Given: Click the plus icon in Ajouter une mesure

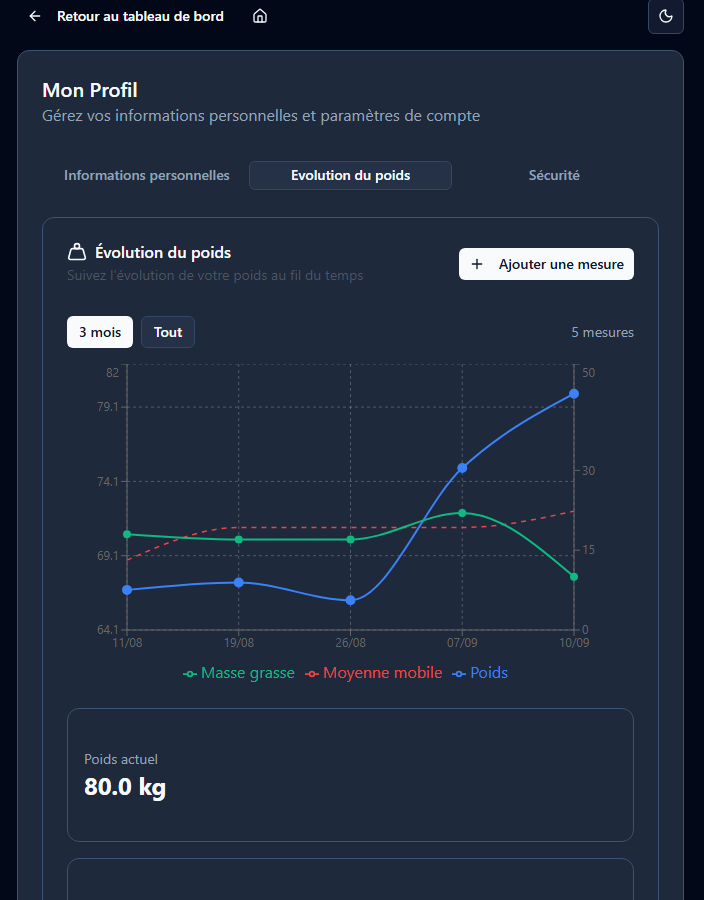Looking at the screenshot, I should pos(477,264).
